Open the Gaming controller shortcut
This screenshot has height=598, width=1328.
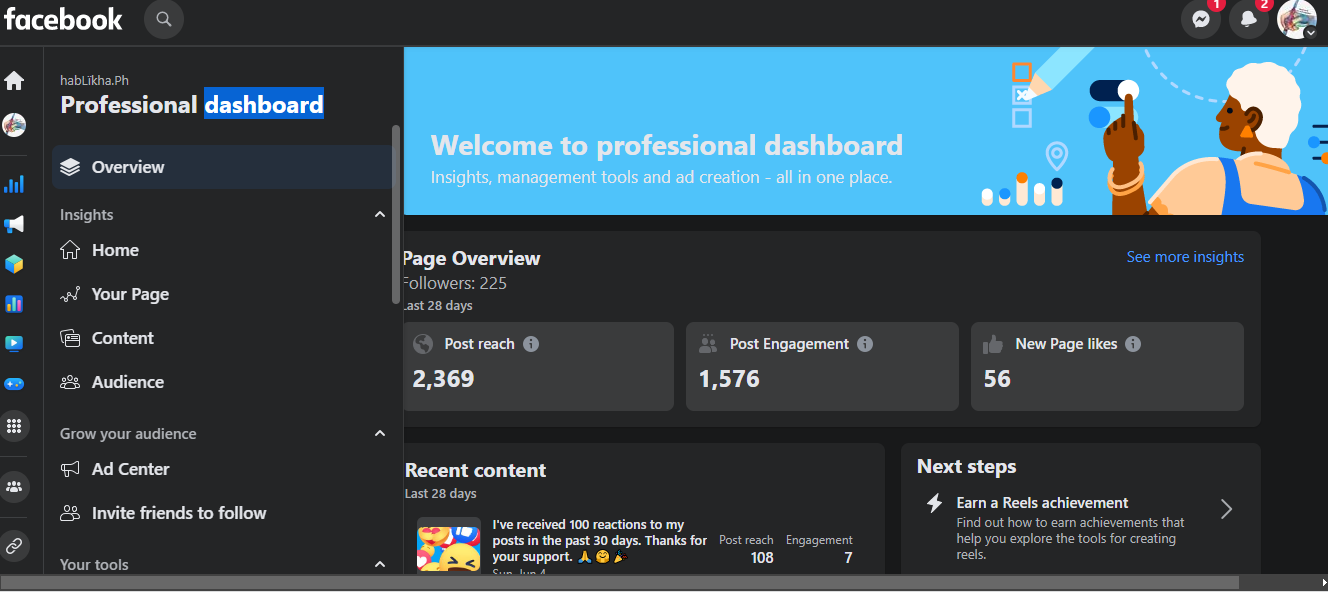pos(14,383)
